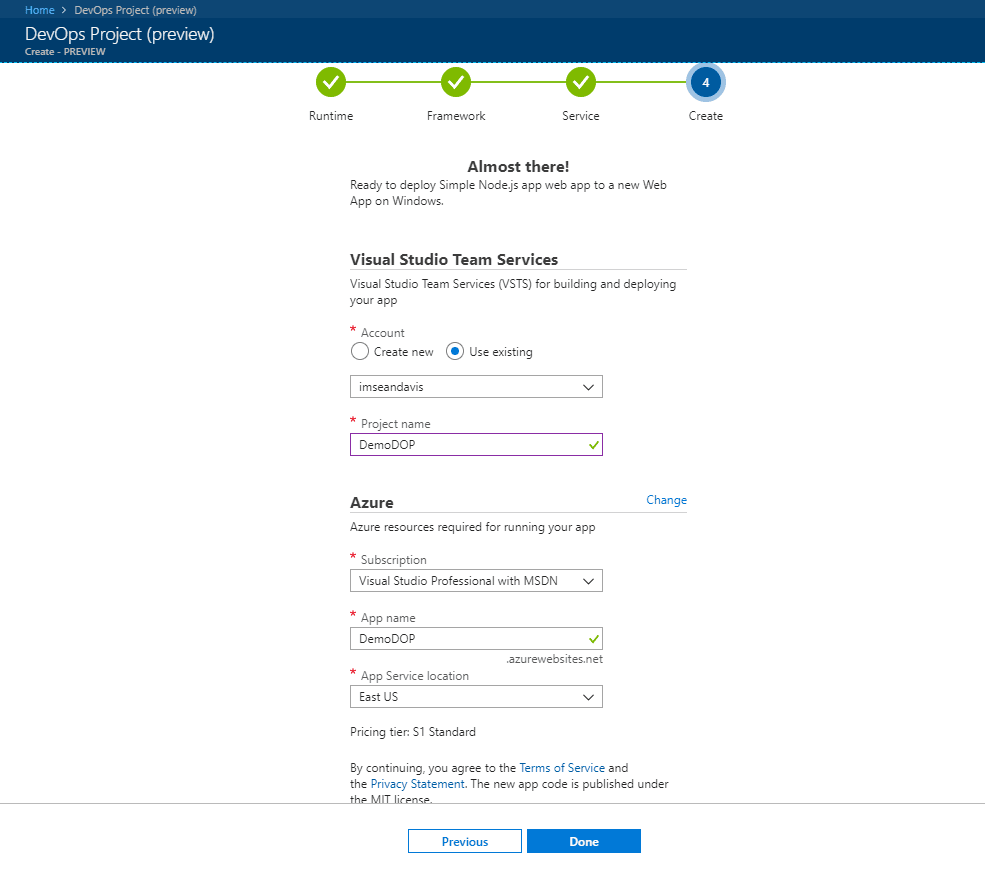The image size is (985, 871).
Task: Select the Use existing account radio button
Action: [455, 351]
